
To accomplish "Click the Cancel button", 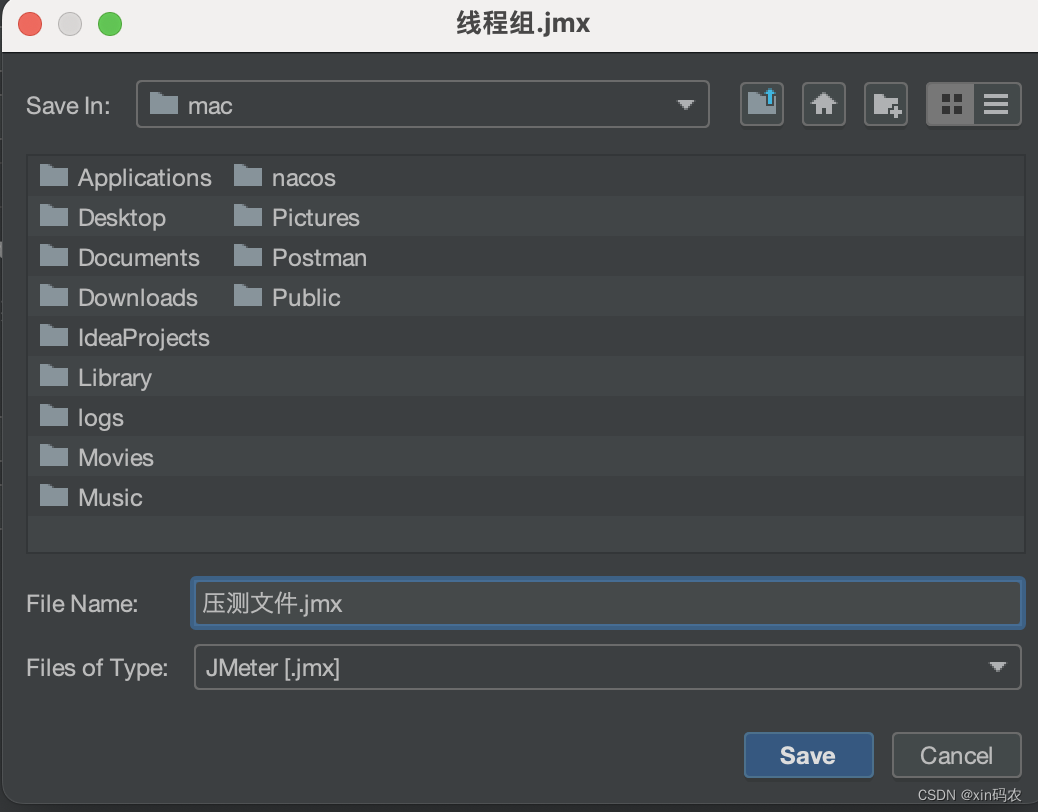I will point(956,755).
